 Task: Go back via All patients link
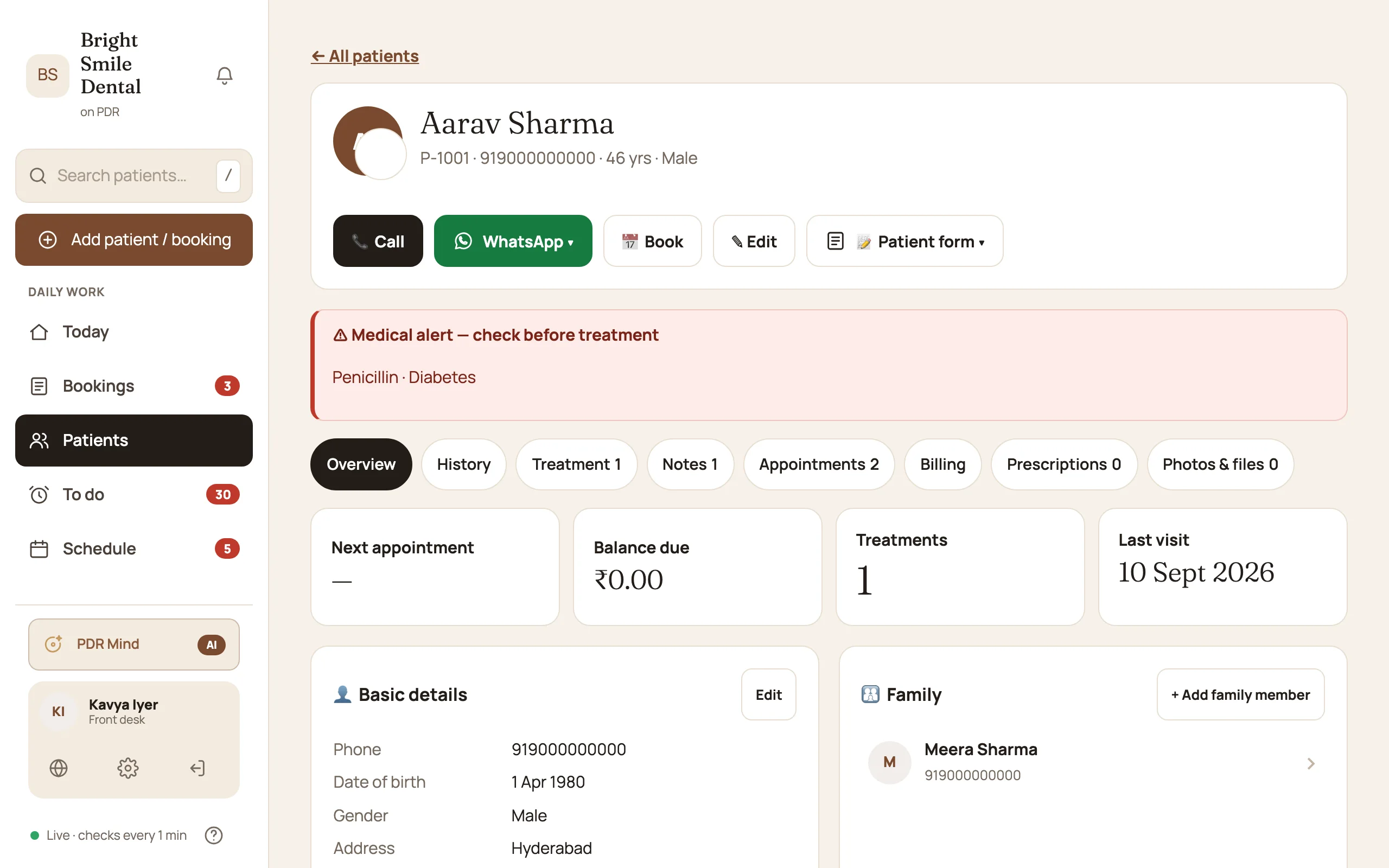coord(365,56)
